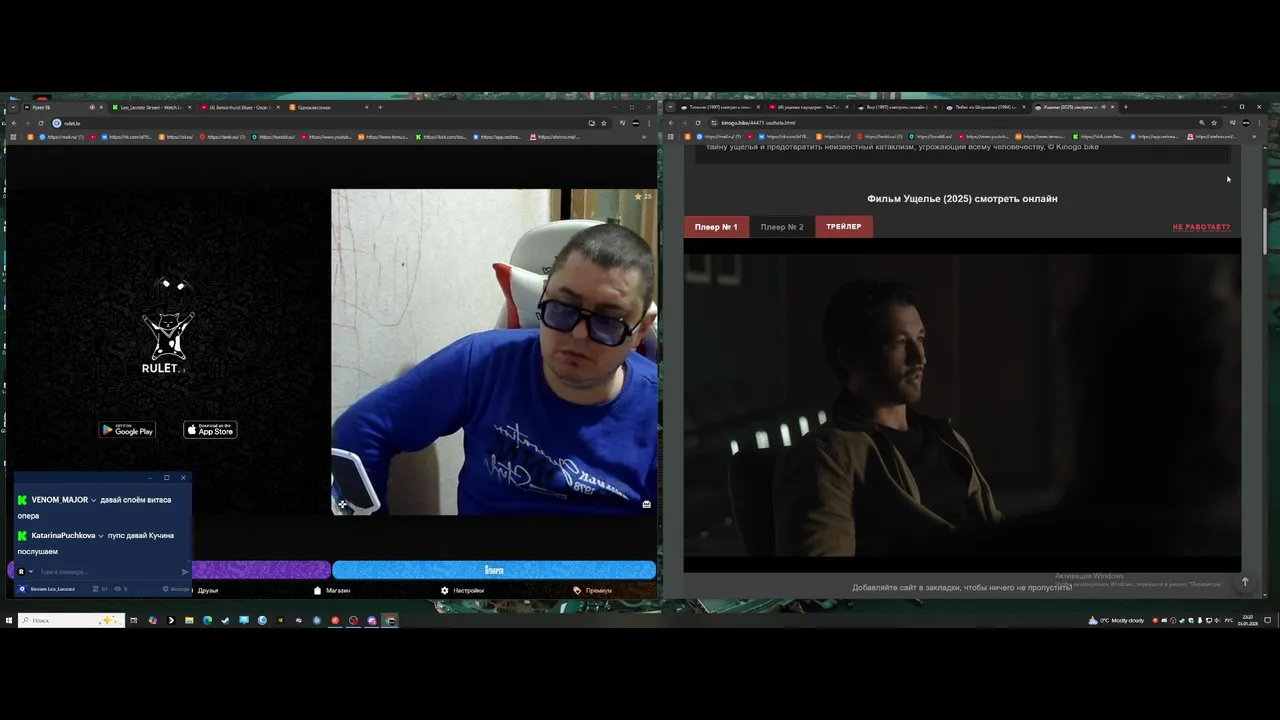1280x720 pixels.
Task: Expand bookmarks overflow chevron in left browser
Action: tap(644, 137)
